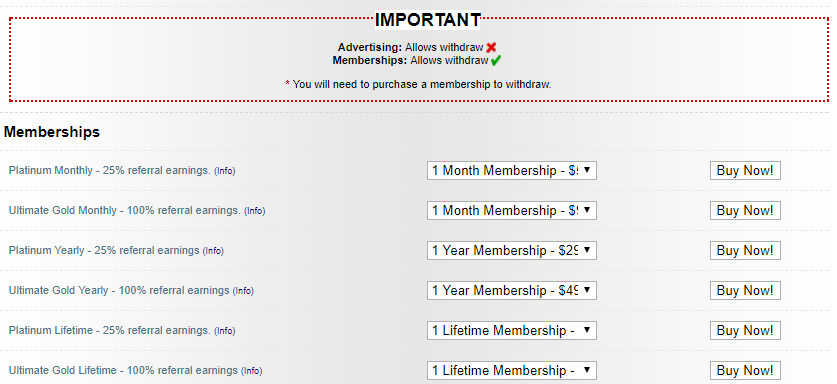
Task: Open the Ultimate Gold Lifetime membership dropdown
Action: click(x=511, y=370)
